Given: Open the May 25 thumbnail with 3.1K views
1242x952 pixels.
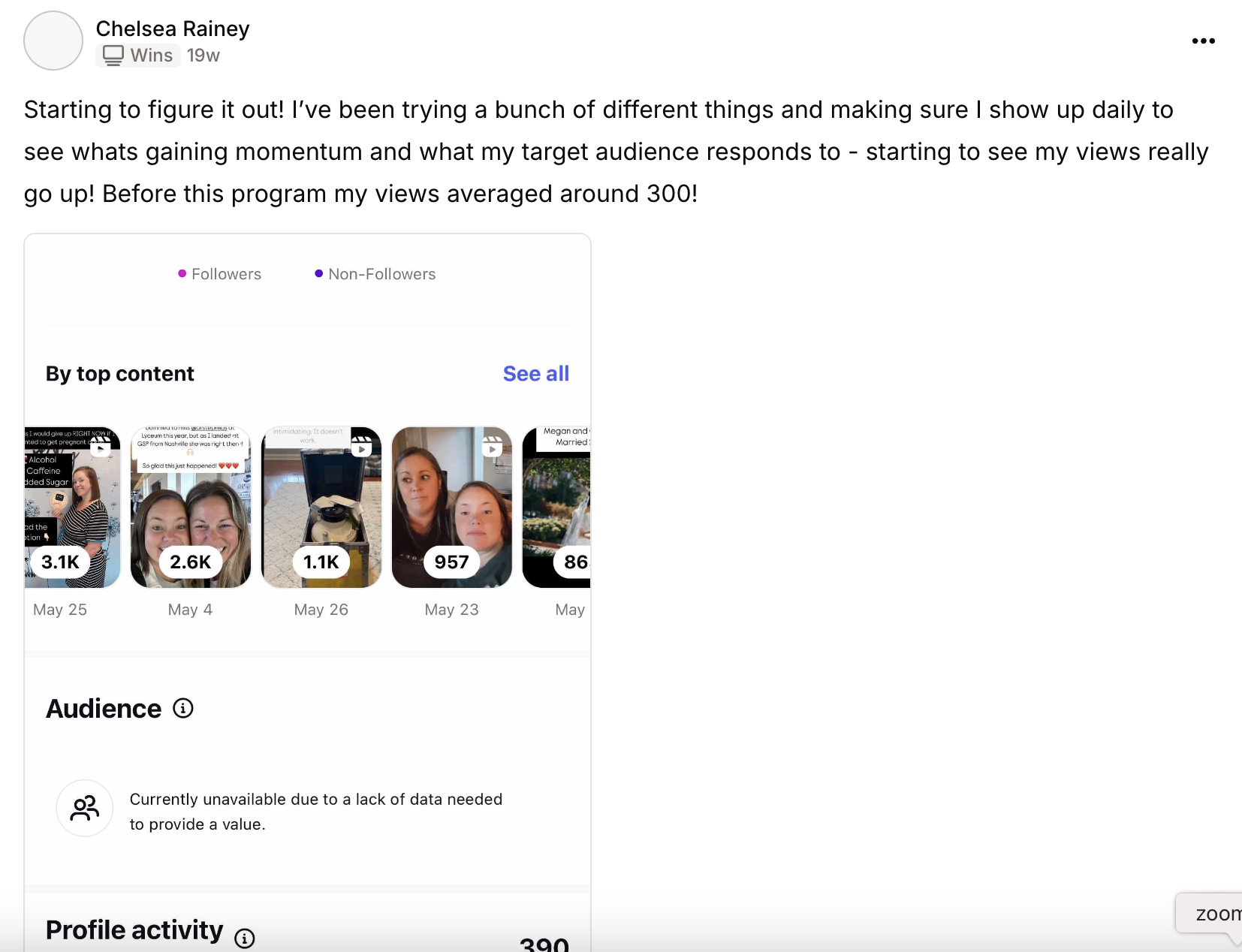Looking at the screenshot, I should click(x=72, y=507).
